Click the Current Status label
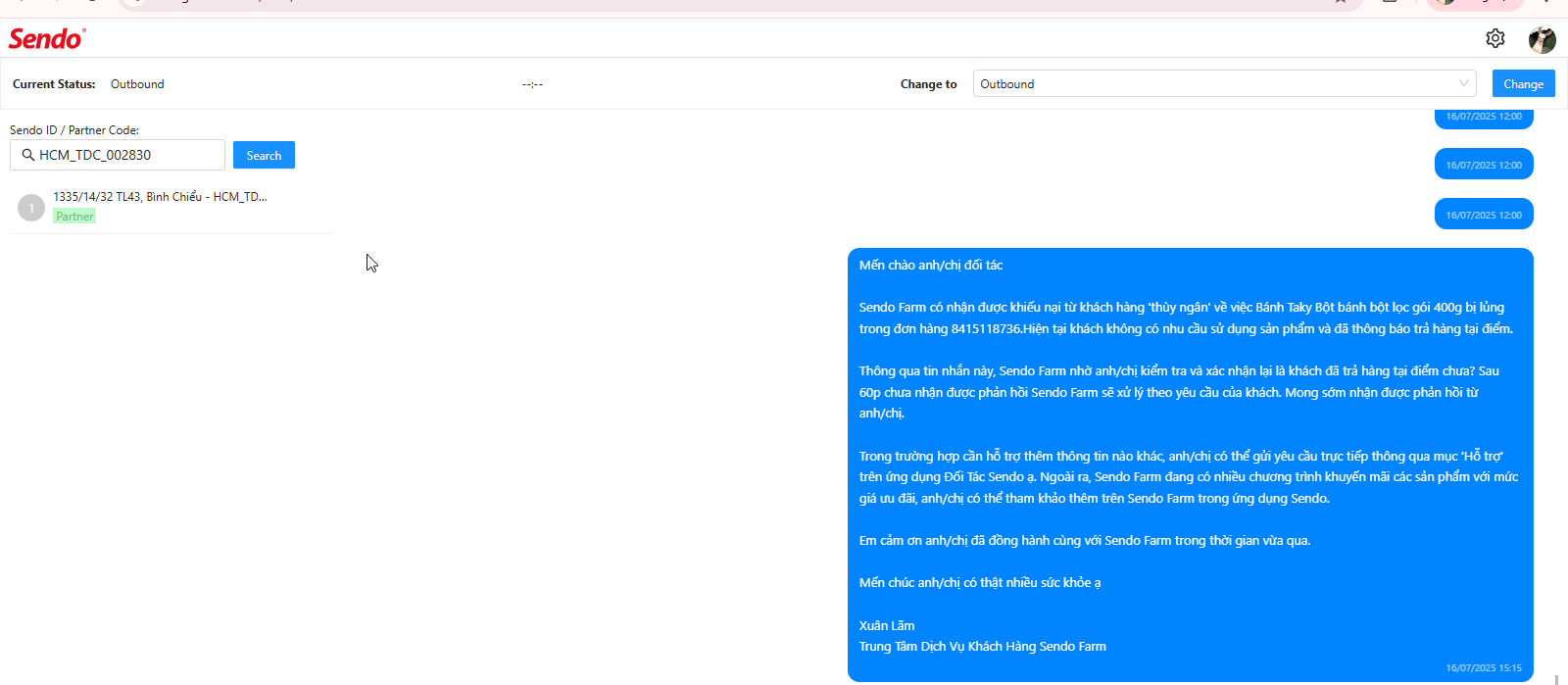 tap(54, 84)
